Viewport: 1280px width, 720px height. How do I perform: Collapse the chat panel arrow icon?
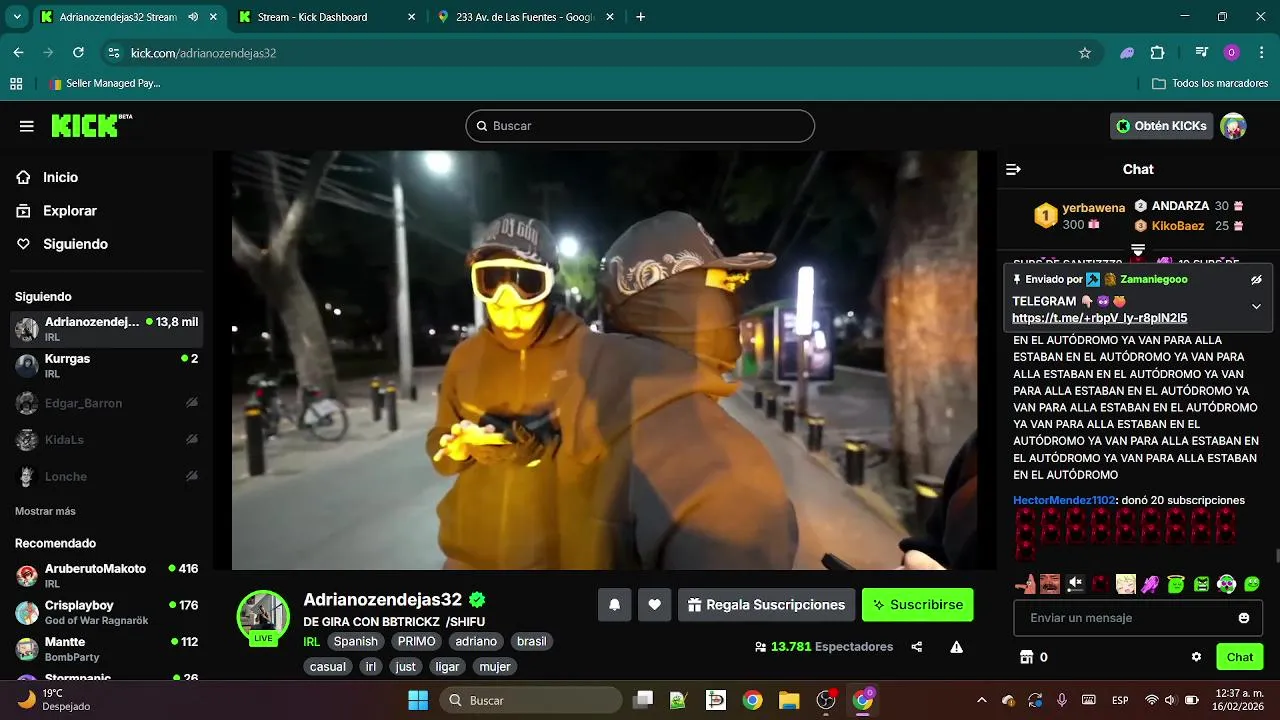1013,169
